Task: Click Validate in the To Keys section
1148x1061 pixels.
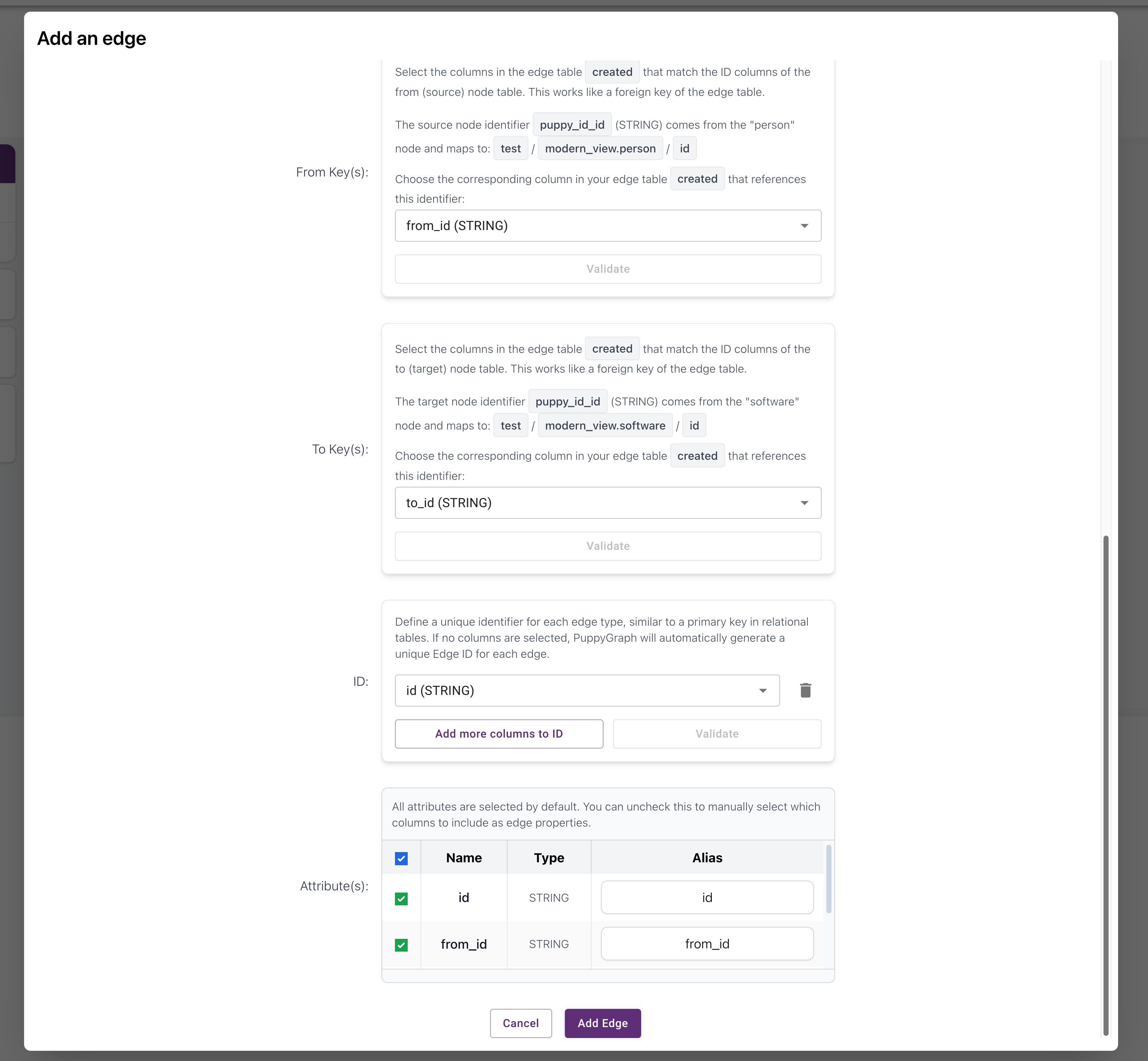Action: pyautogui.click(x=608, y=545)
